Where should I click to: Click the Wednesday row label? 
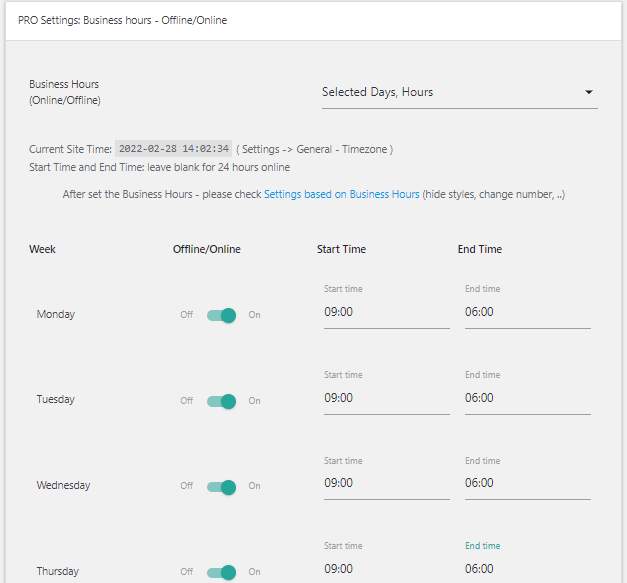click(x=63, y=486)
